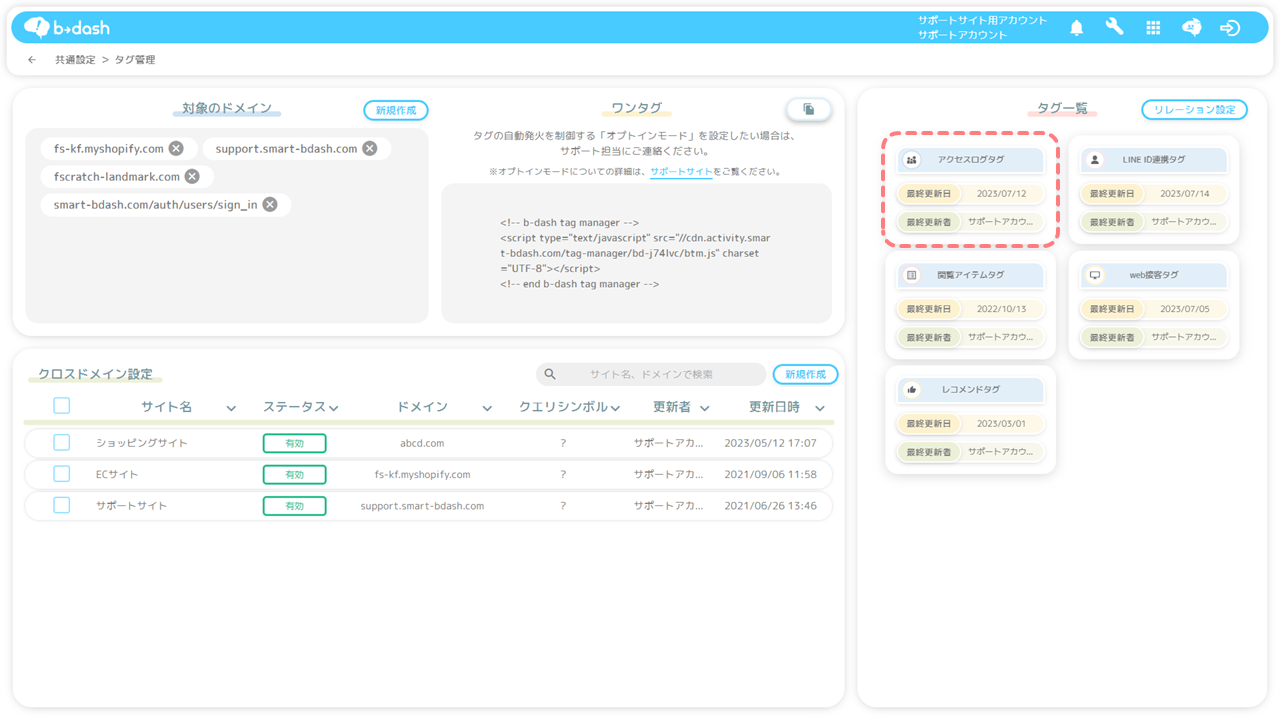The width and height of the screenshot is (1280, 720).
Task: Open the LINE ID連携タグ card
Action: pos(1154,190)
